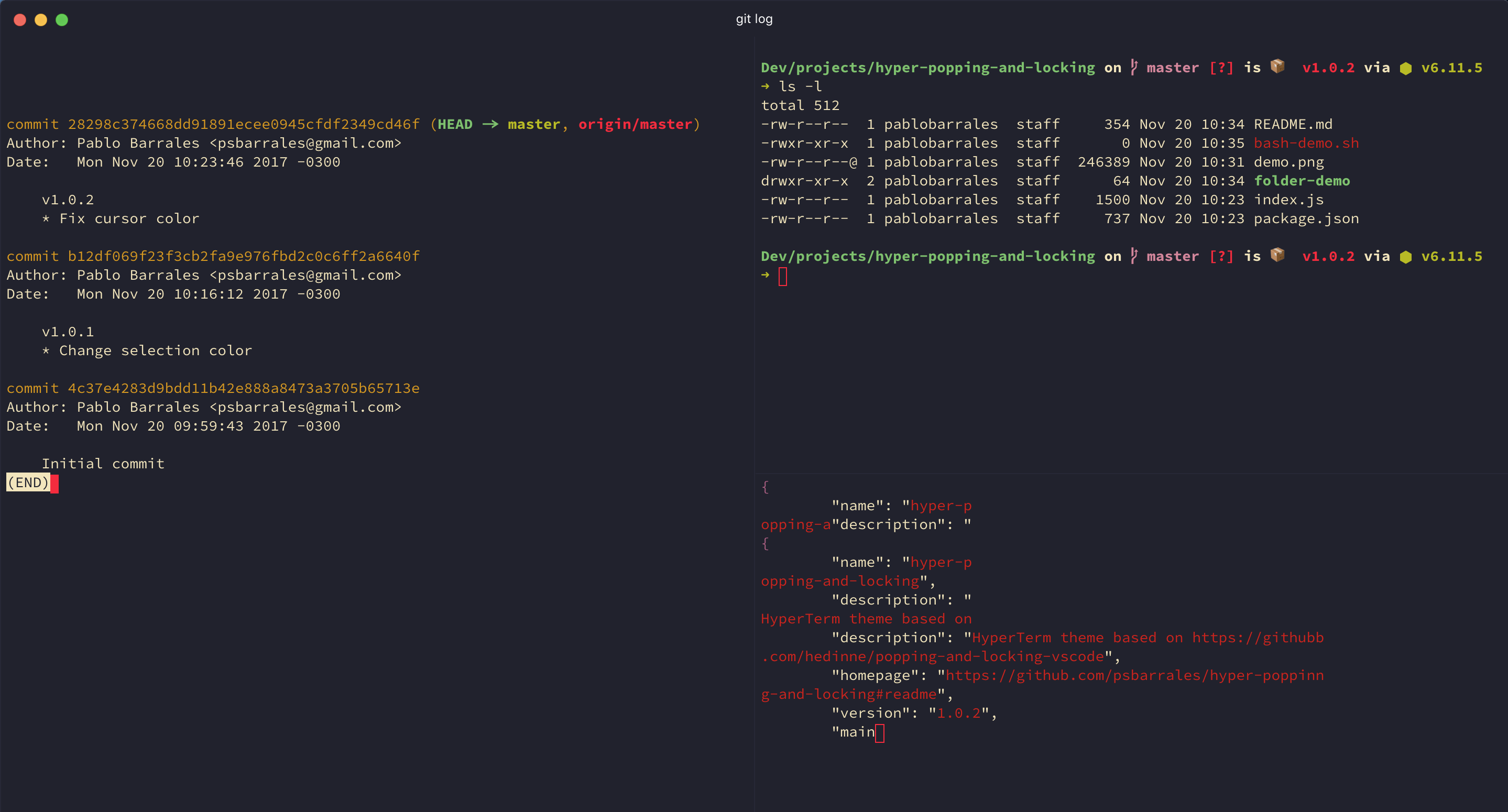1508x812 pixels.
Task: Click the green fullscreen window button
Action: tap(61, 20)
